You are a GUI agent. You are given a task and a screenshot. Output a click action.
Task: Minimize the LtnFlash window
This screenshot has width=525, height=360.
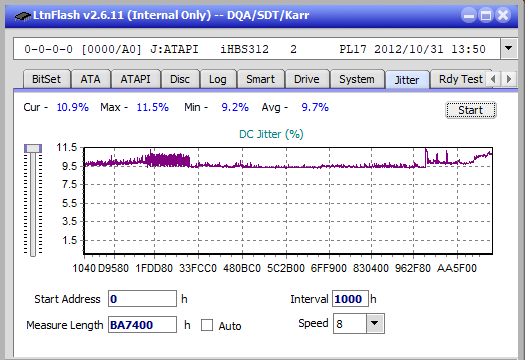click(x=469, y=15)
